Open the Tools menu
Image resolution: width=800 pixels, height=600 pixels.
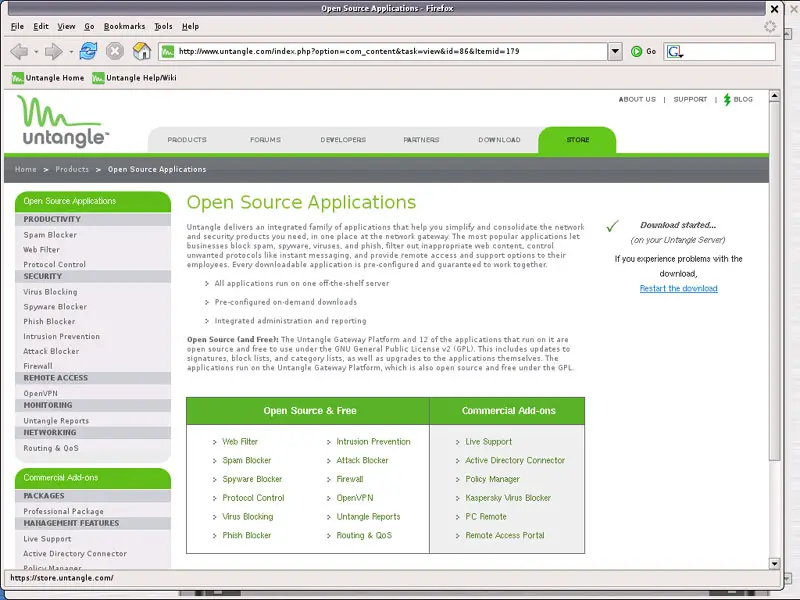[163, 27]
